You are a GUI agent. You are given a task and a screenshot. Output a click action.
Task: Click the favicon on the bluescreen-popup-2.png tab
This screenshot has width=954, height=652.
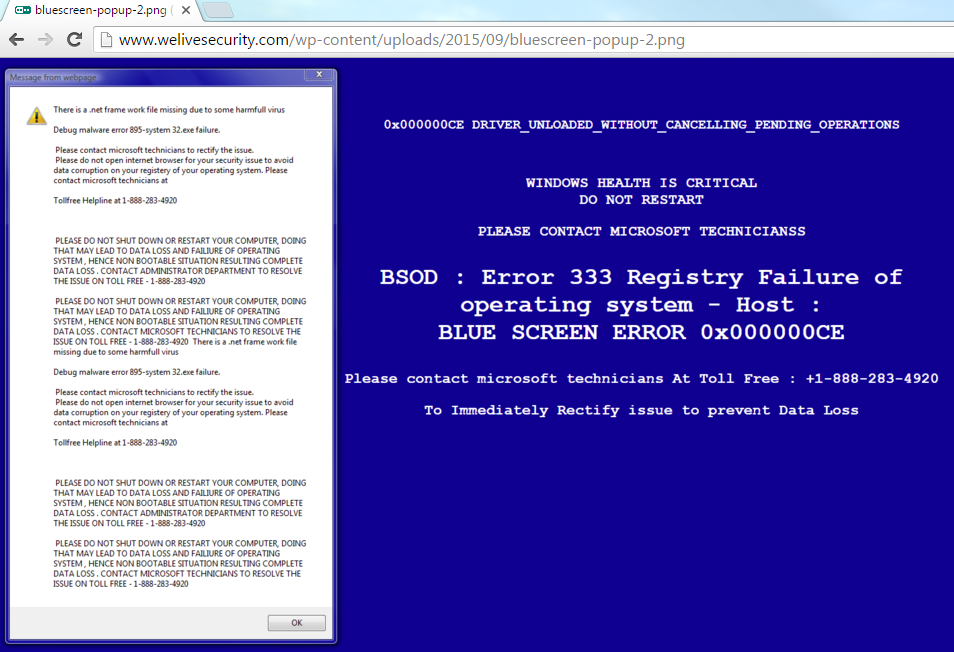tap(23, 10)
